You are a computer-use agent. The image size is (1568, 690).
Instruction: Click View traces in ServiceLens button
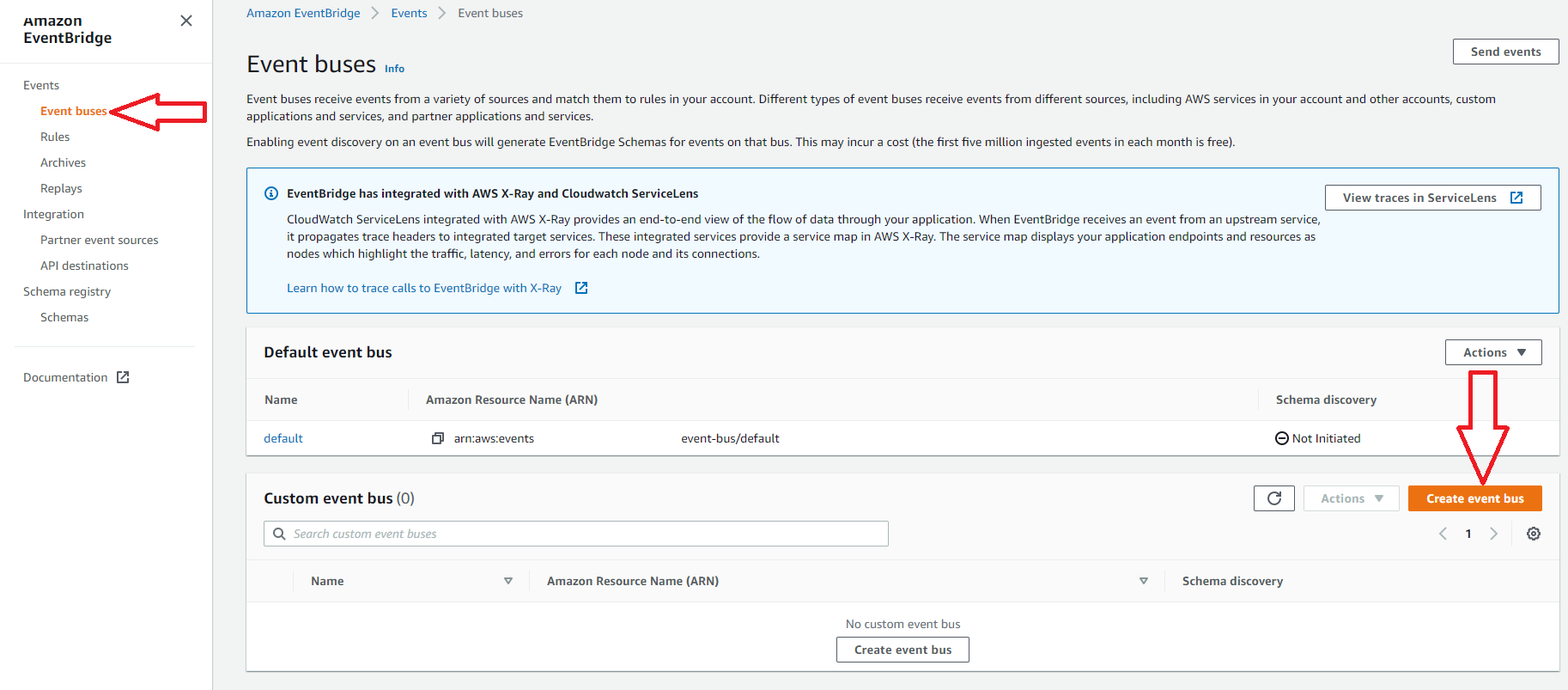(1432, 198)
